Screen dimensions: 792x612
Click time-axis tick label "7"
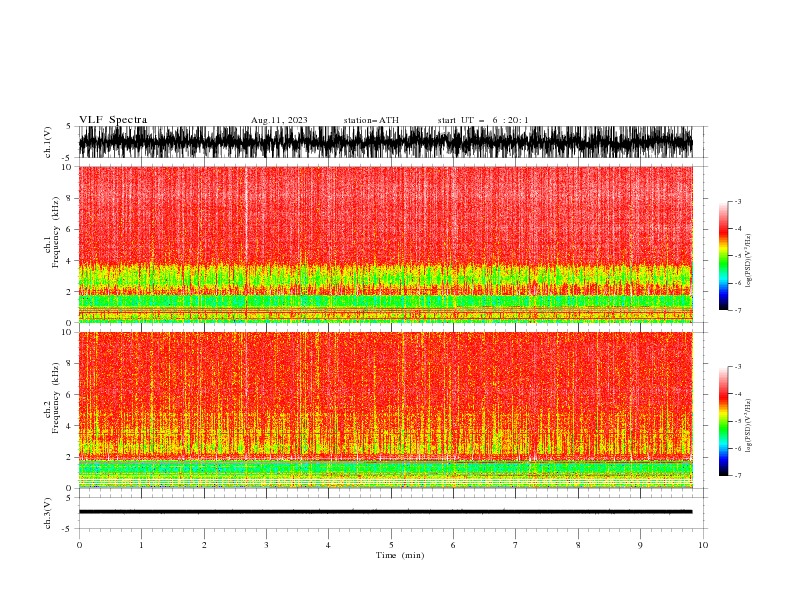(516, 545)
